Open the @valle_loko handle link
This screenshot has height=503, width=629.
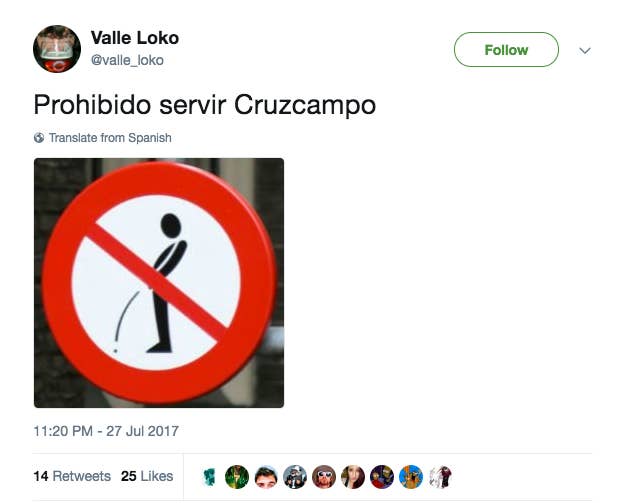pos(127,60)
